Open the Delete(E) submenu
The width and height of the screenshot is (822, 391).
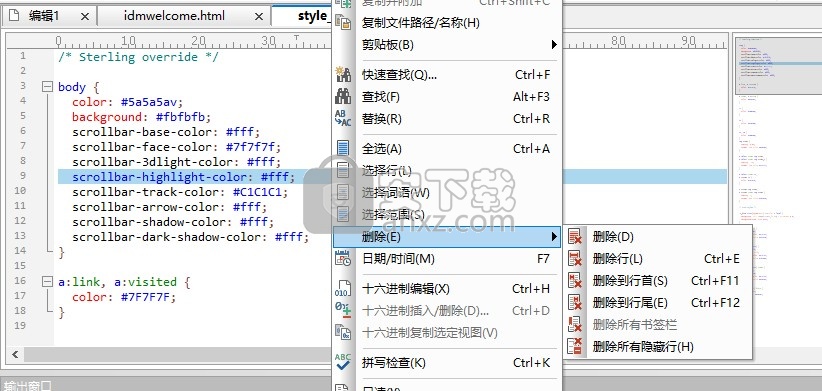point(447,237)
